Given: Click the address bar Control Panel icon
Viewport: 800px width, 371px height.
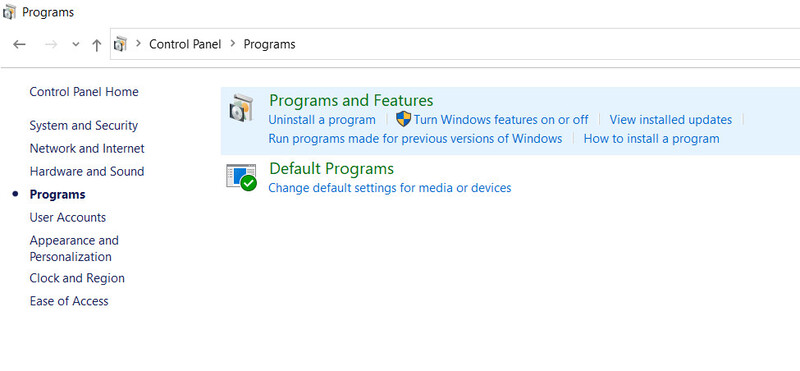Looking at the screenshot, I should [120, 44].
